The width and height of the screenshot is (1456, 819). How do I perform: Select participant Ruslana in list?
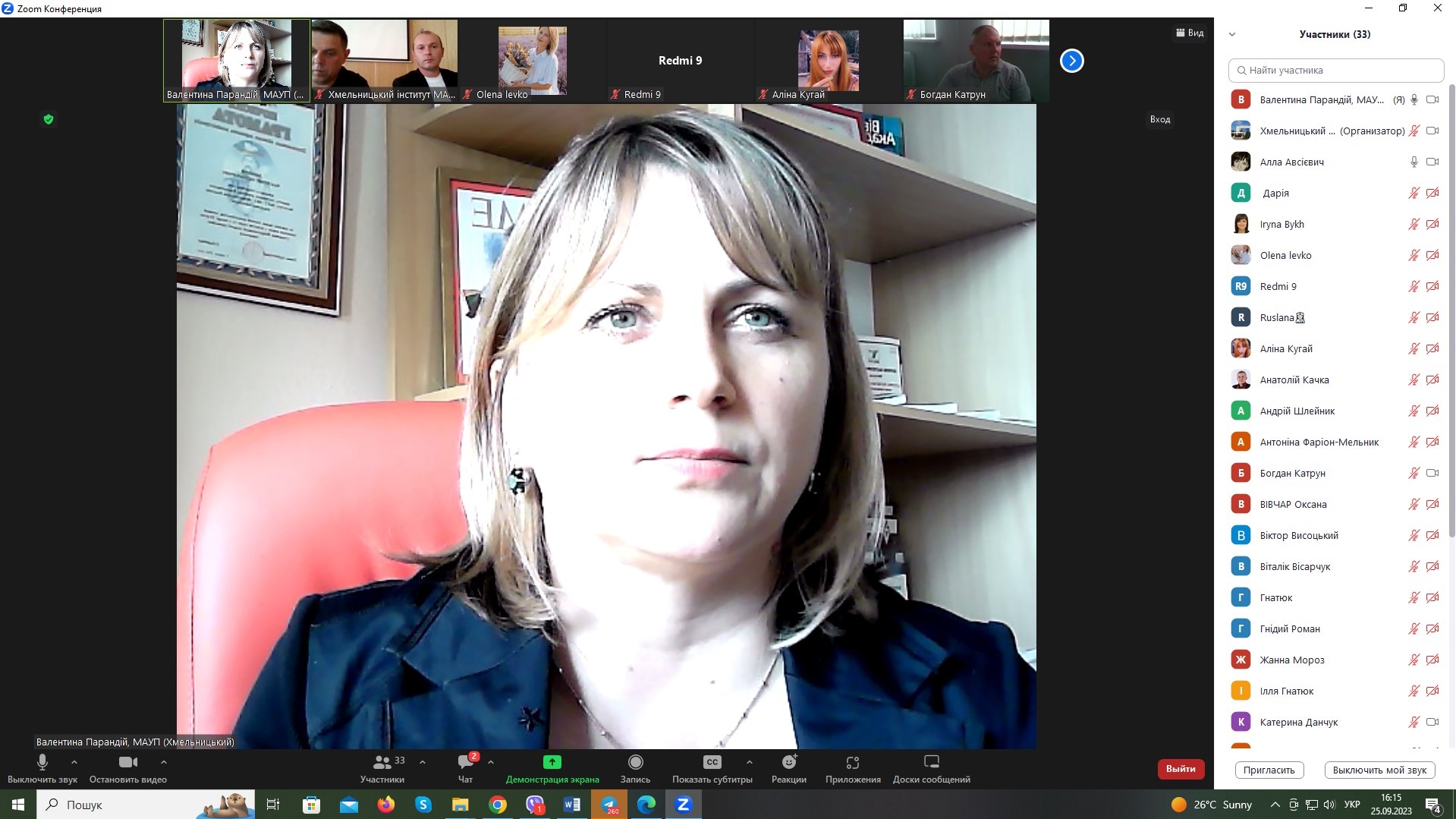tap(1336, 317)
